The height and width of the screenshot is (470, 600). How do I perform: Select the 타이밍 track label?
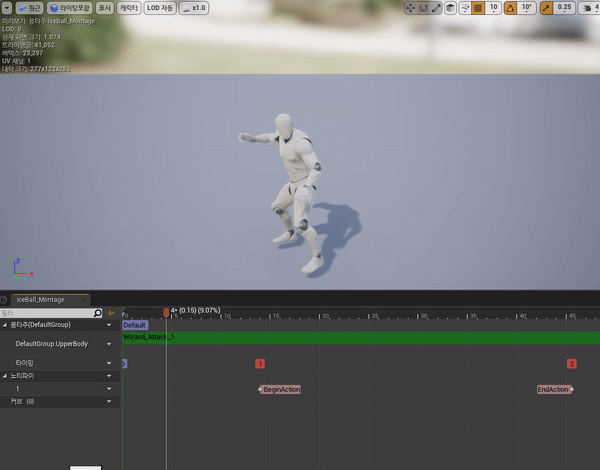pyautogui.click(x=24, y=363)
